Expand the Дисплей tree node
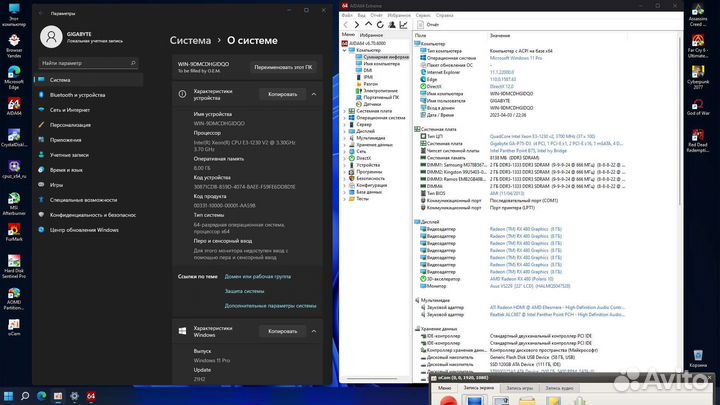The width and height of the screenshot is (720, 405). tap(344, 131)
